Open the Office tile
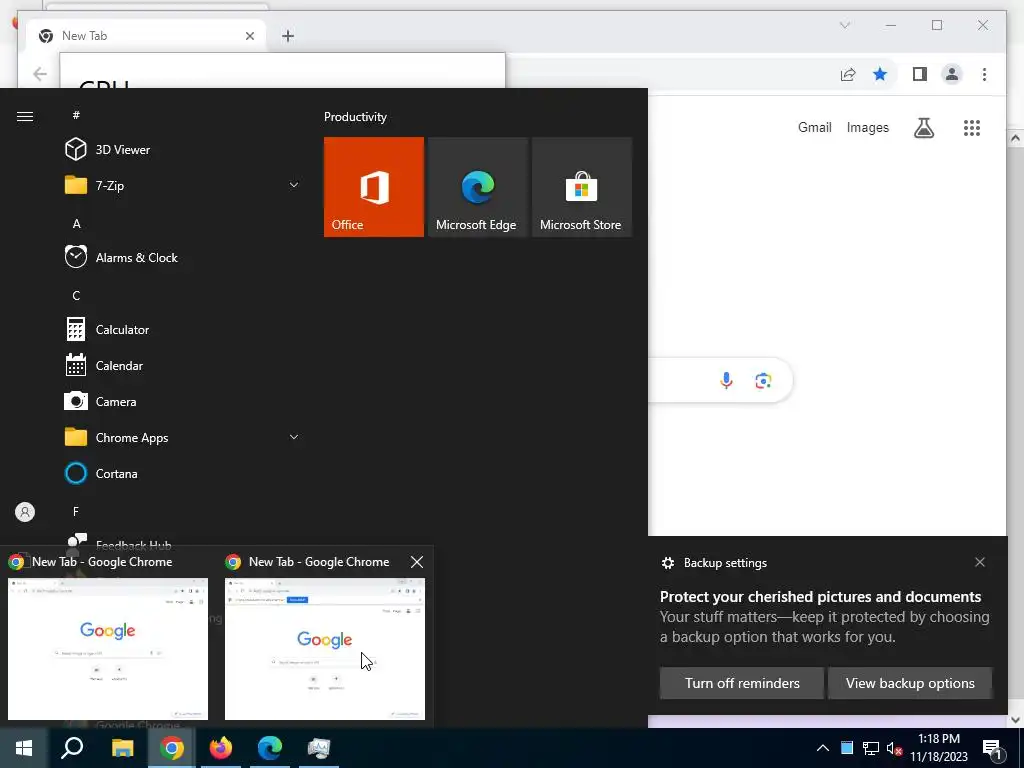Image resolution: width=1024 pixels, height=768 pixels. point(374,187)
